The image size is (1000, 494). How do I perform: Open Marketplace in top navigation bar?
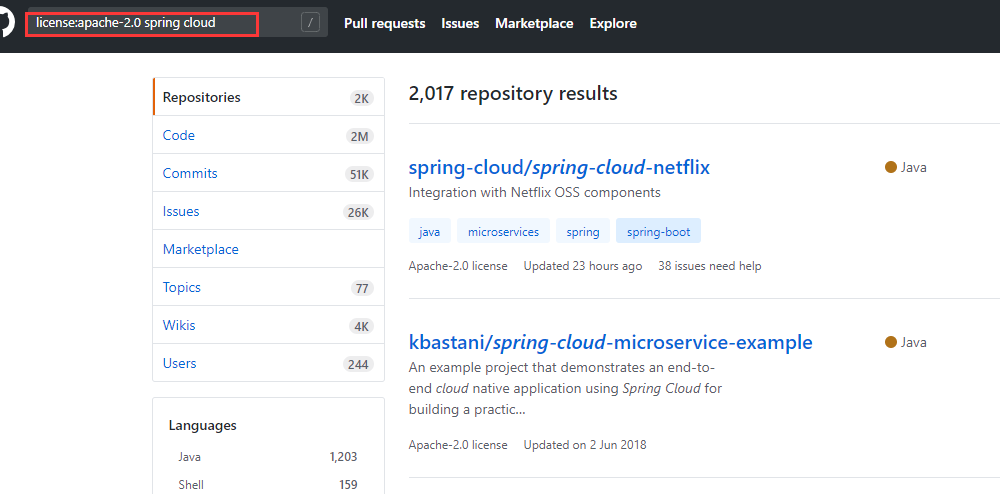pos(534,24)
